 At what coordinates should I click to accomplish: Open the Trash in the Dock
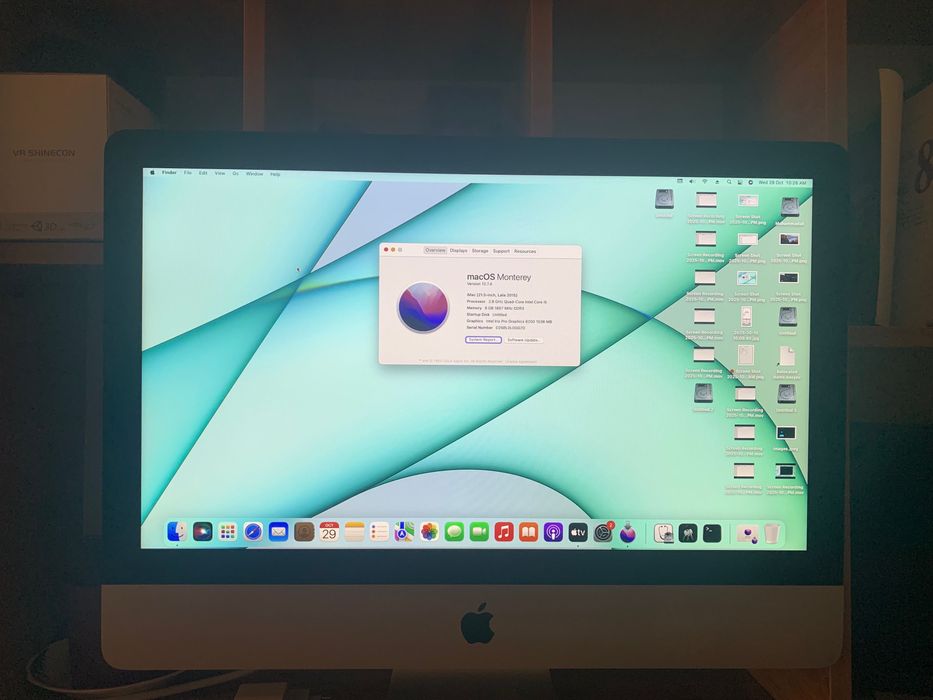[x=772, y=533]
